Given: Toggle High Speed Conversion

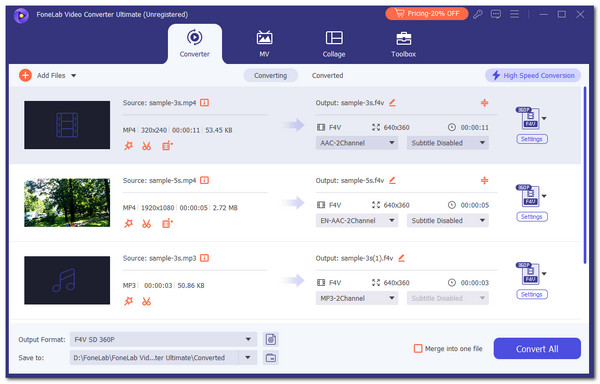Looking at the screenshot, I should (533, 75).
